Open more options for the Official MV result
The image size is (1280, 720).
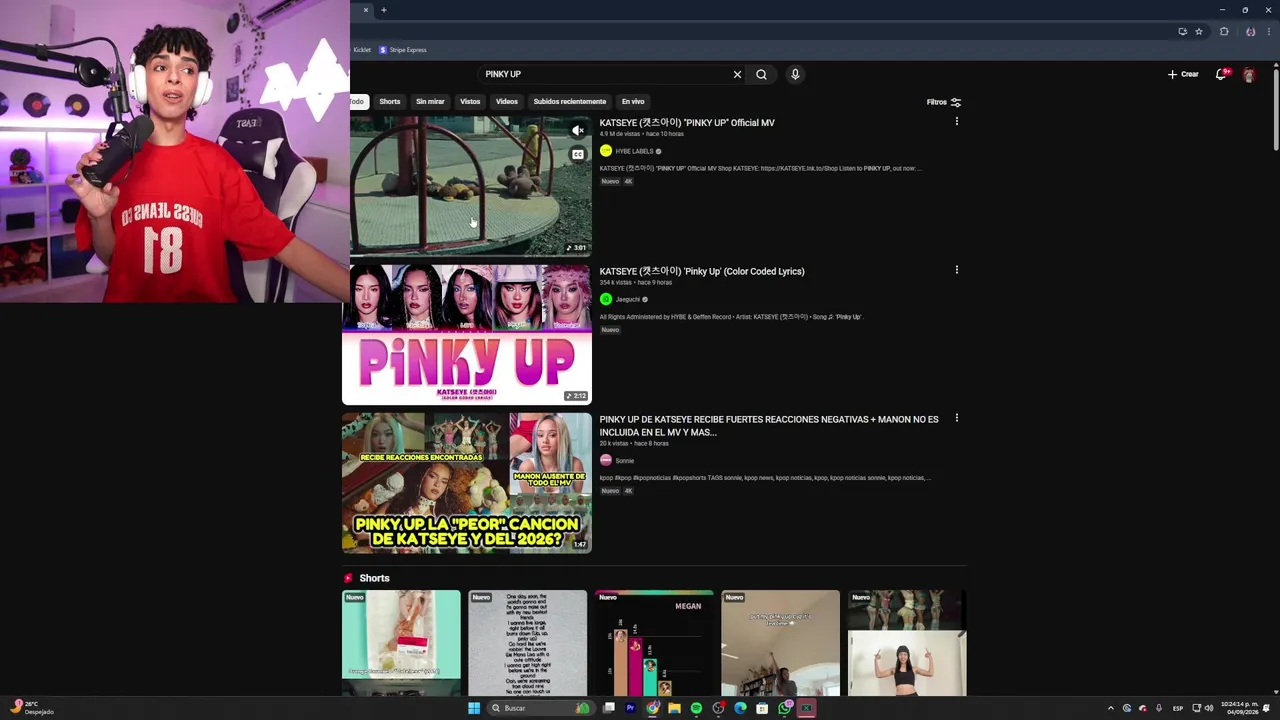tap(957, 121)
